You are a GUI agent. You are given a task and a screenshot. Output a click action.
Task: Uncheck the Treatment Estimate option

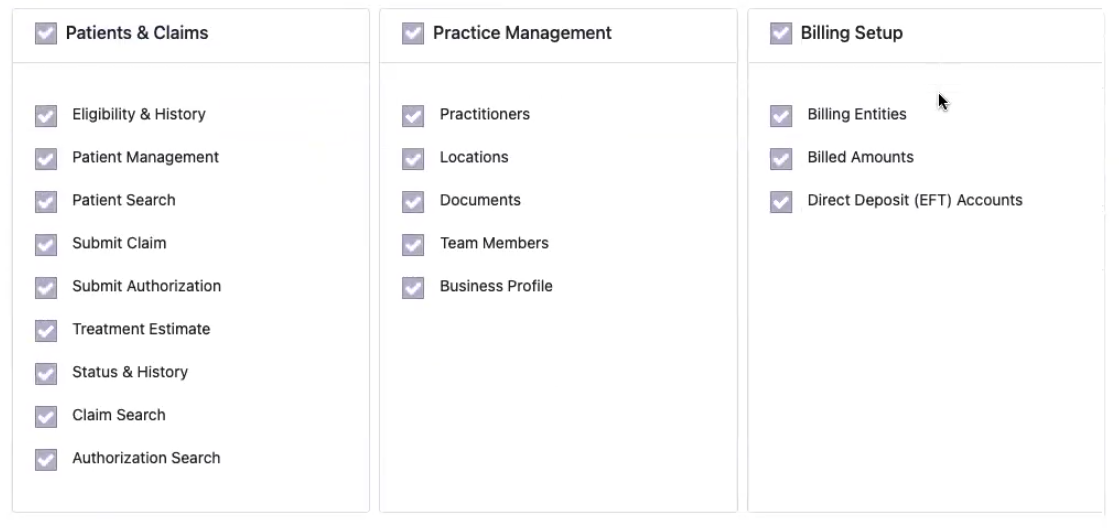coord(46,331)
